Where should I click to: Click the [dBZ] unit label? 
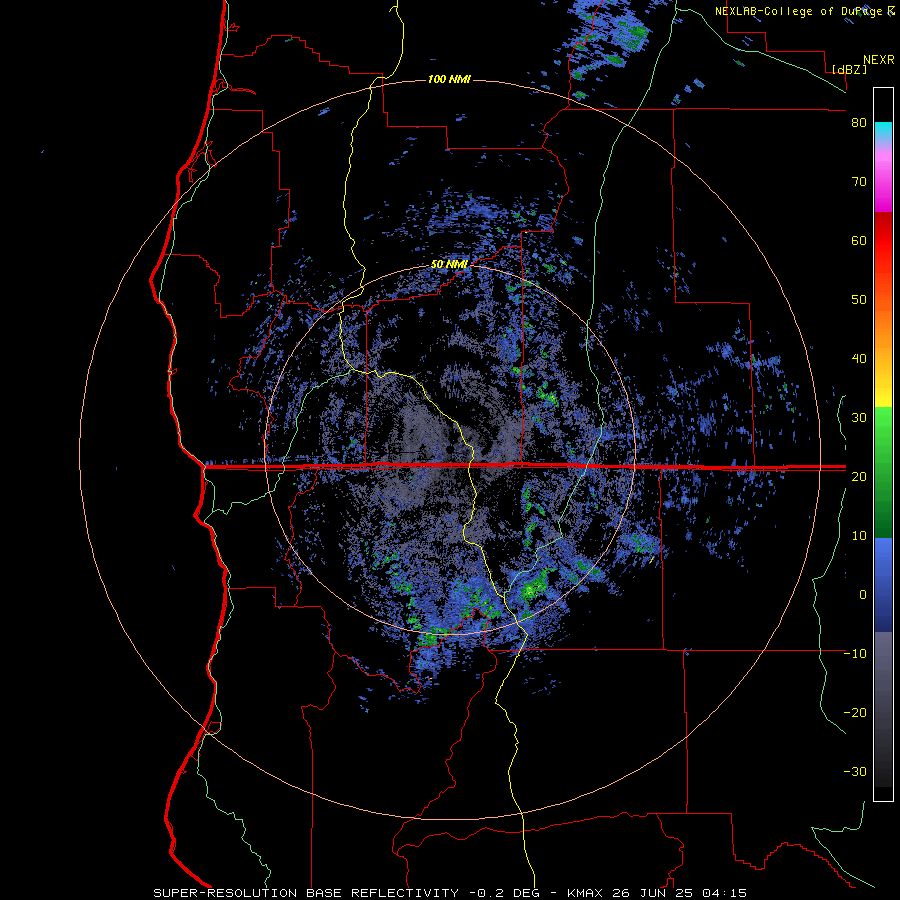click(849, 69)
